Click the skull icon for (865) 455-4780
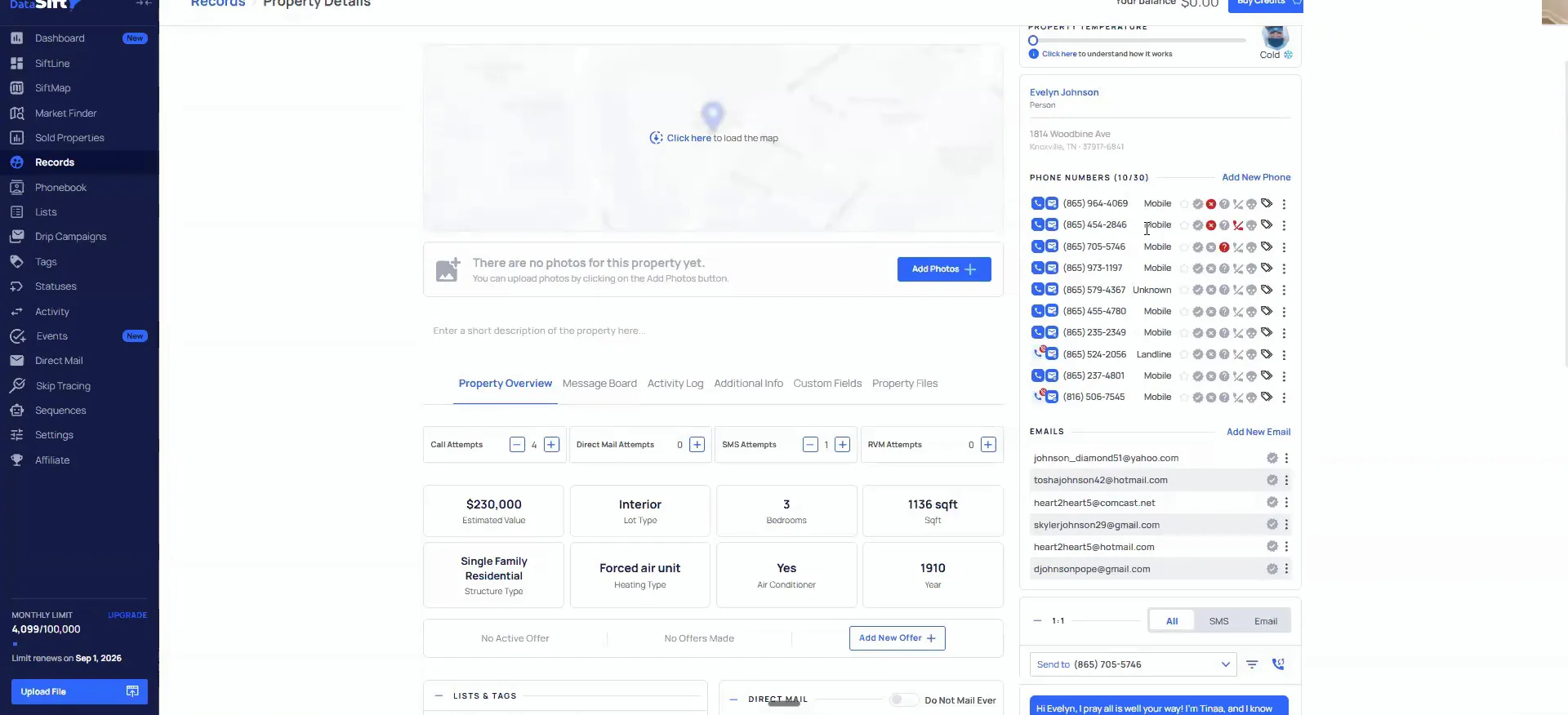Viewport: 1568px width, 715px height. 1251,312
